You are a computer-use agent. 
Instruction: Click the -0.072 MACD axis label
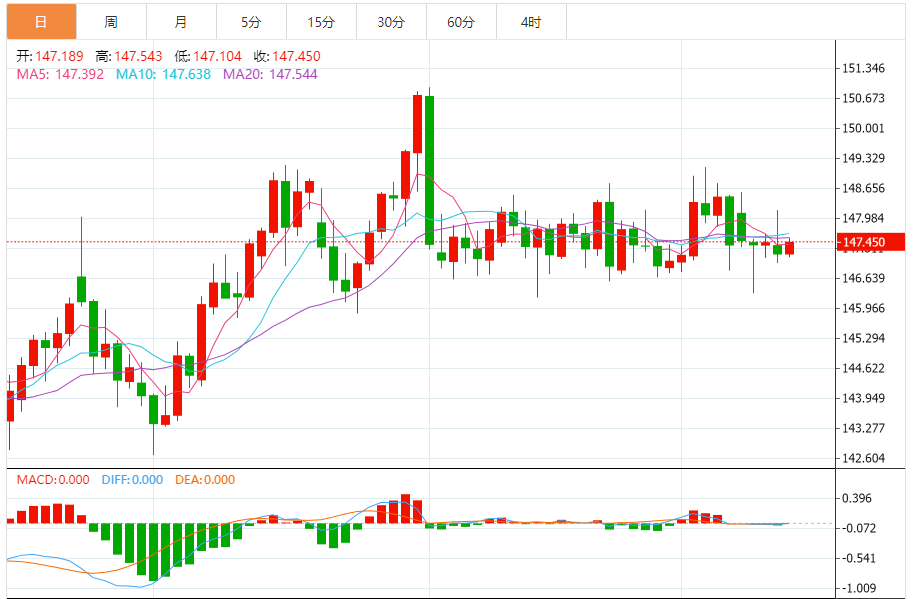(x=859, y=529)
